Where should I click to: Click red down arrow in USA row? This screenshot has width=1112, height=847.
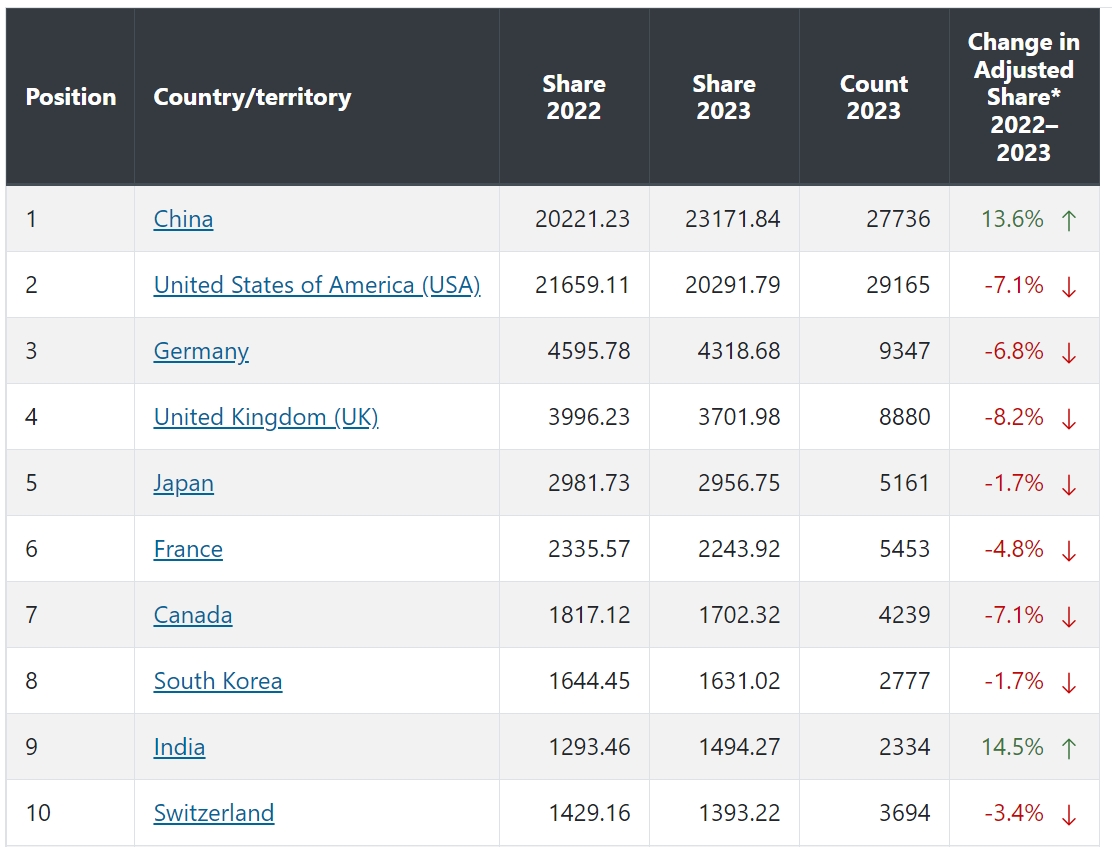coord(1068,286)
